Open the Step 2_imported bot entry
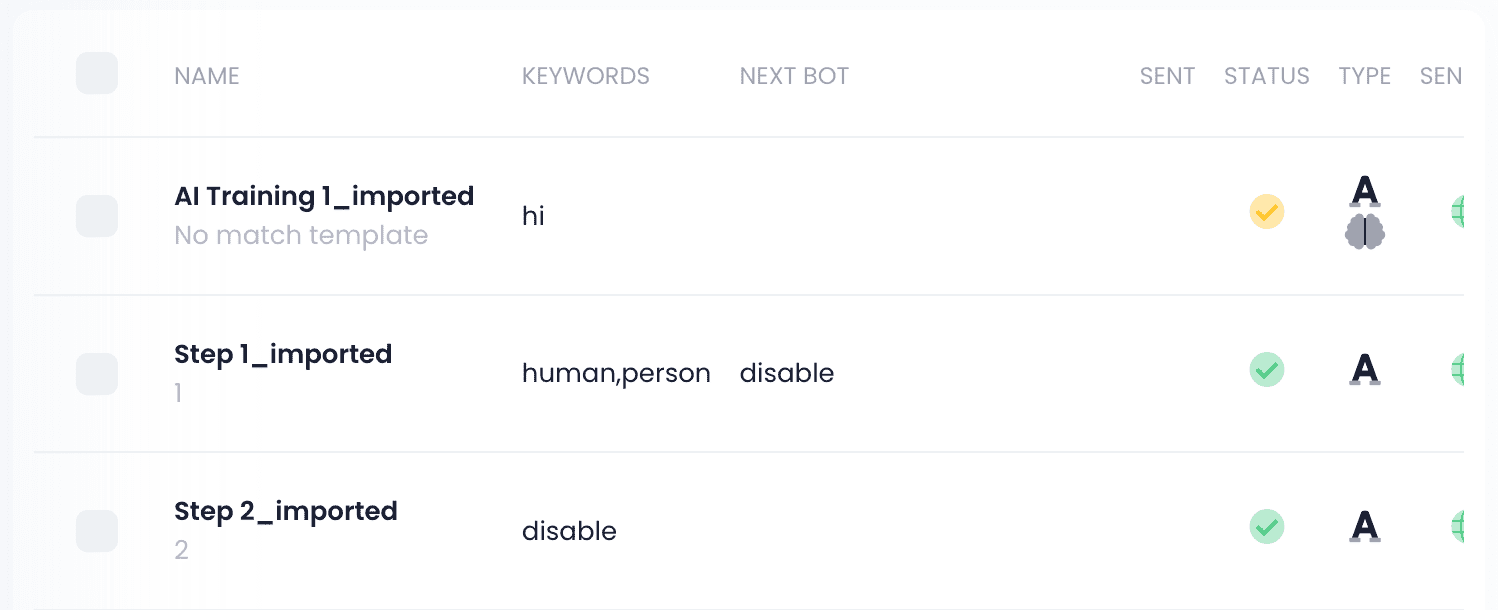1498x610 pixels. [285, 511]
